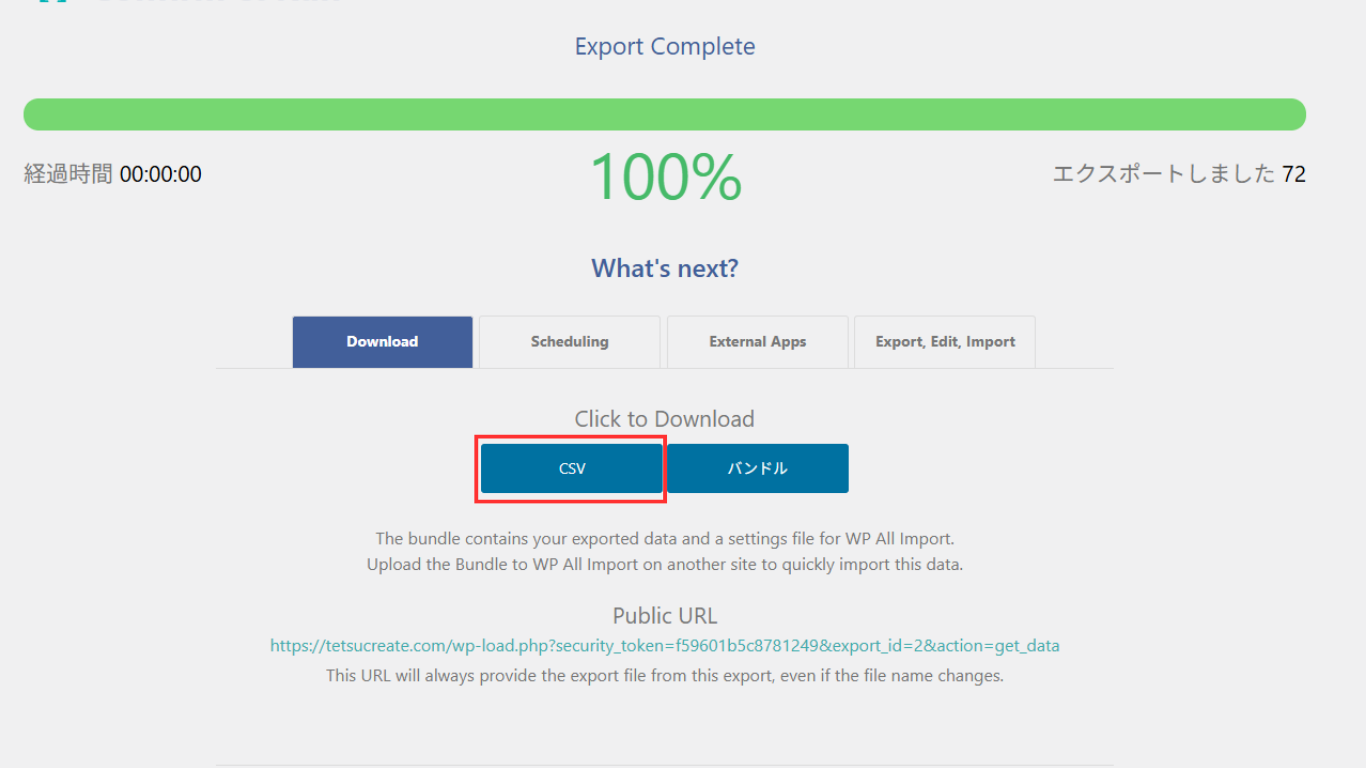Click the What's next? heading
The height and width of the screenshot is (768, 1366).
pyautogui.click(x=664, y=269)
